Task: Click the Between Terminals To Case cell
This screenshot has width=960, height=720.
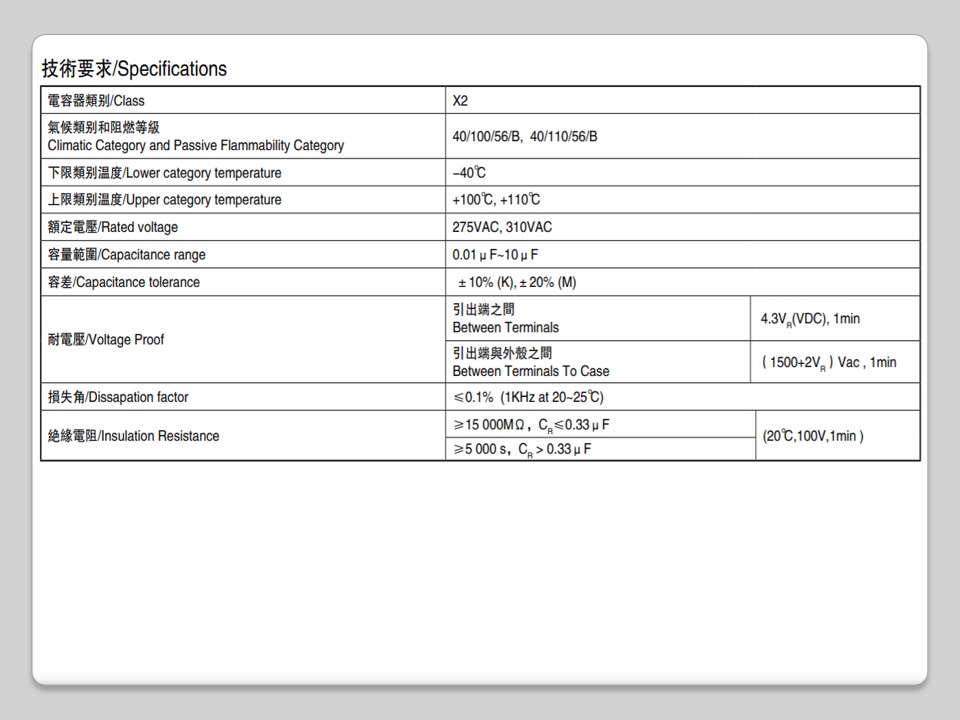Action: coord(530,362)
